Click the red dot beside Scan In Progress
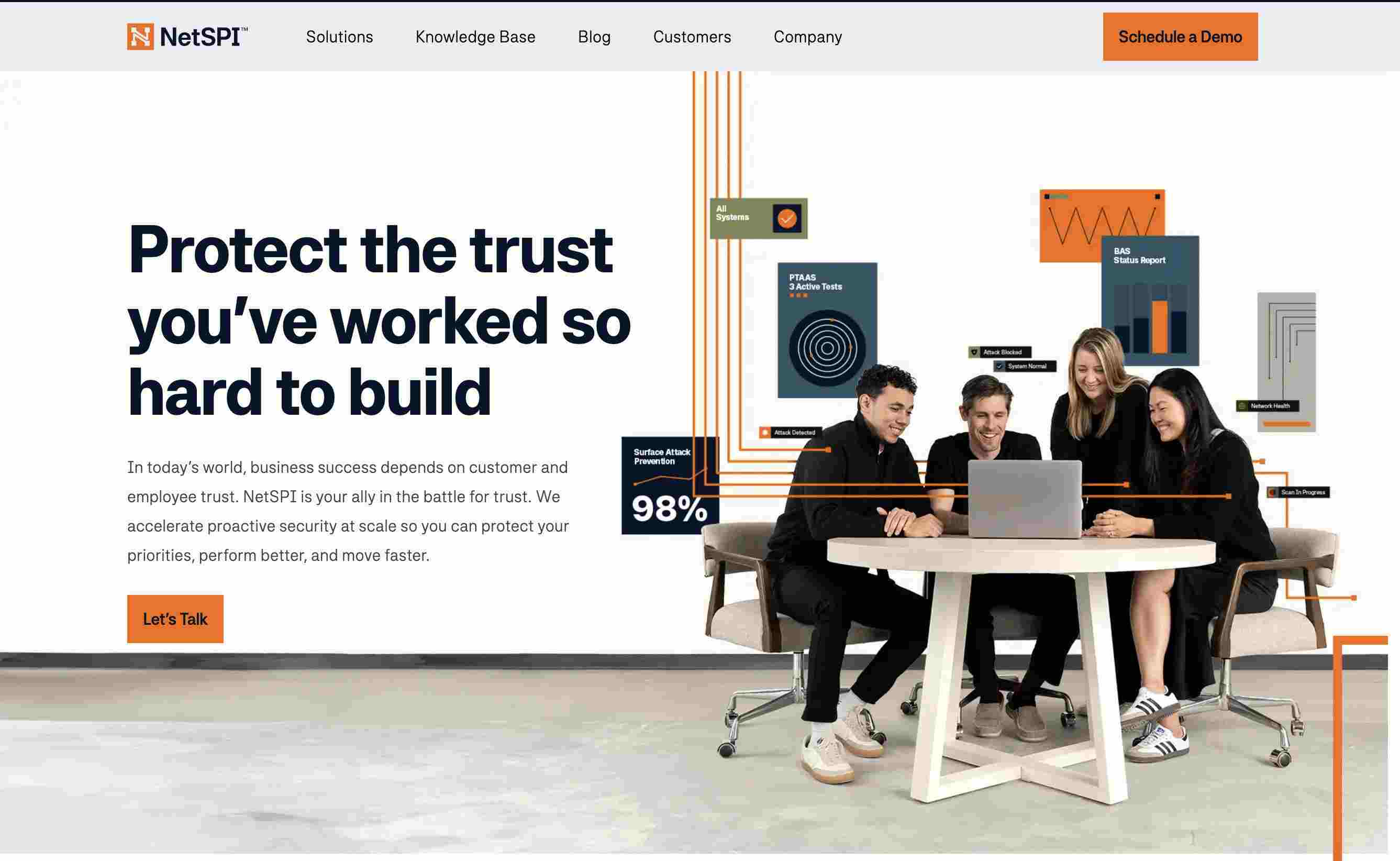This screenshot has width=1400, height=861. pyautogui.click(x=1273, y=492)
